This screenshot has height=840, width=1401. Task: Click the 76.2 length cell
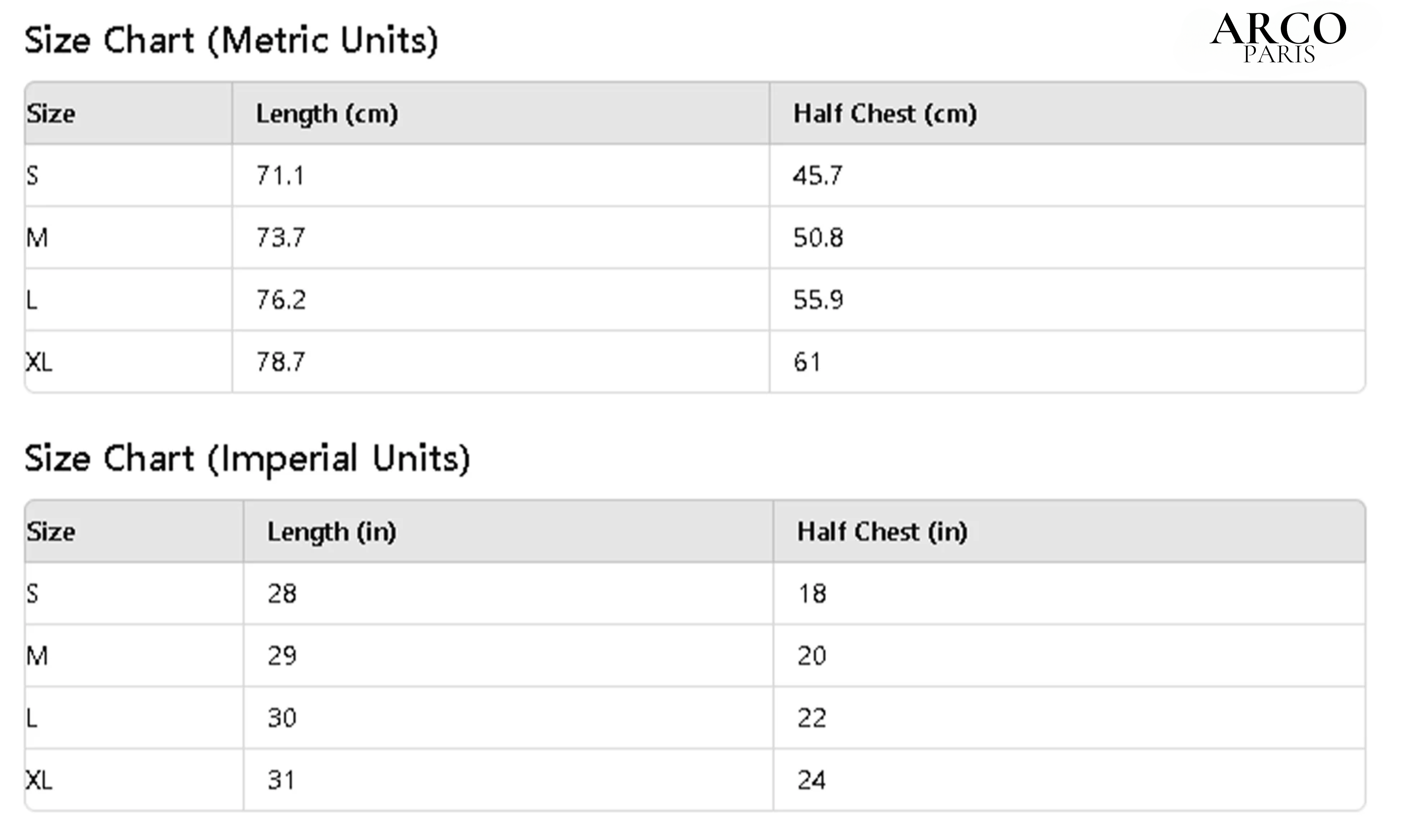(x=281, y=300)
